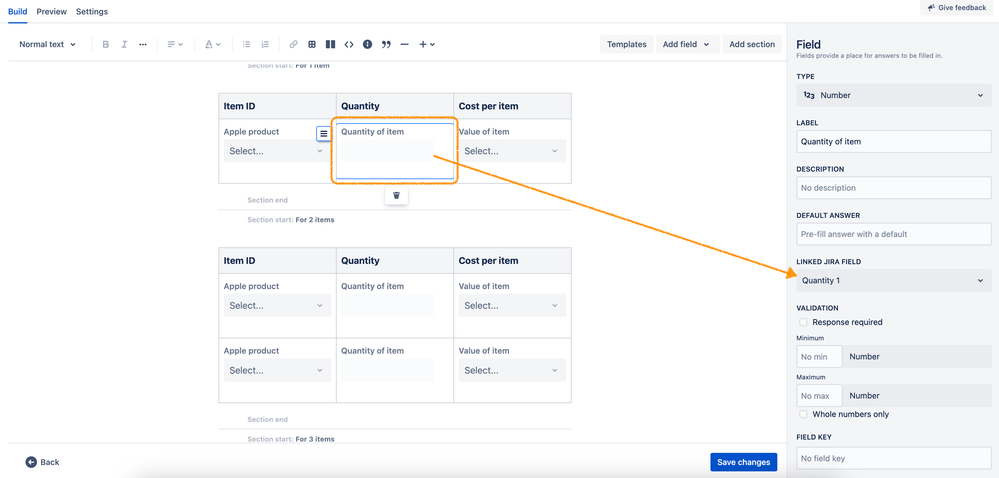Open the Linked Jira field dropdown
Screen dimensions: 999x478
point(894,280)
